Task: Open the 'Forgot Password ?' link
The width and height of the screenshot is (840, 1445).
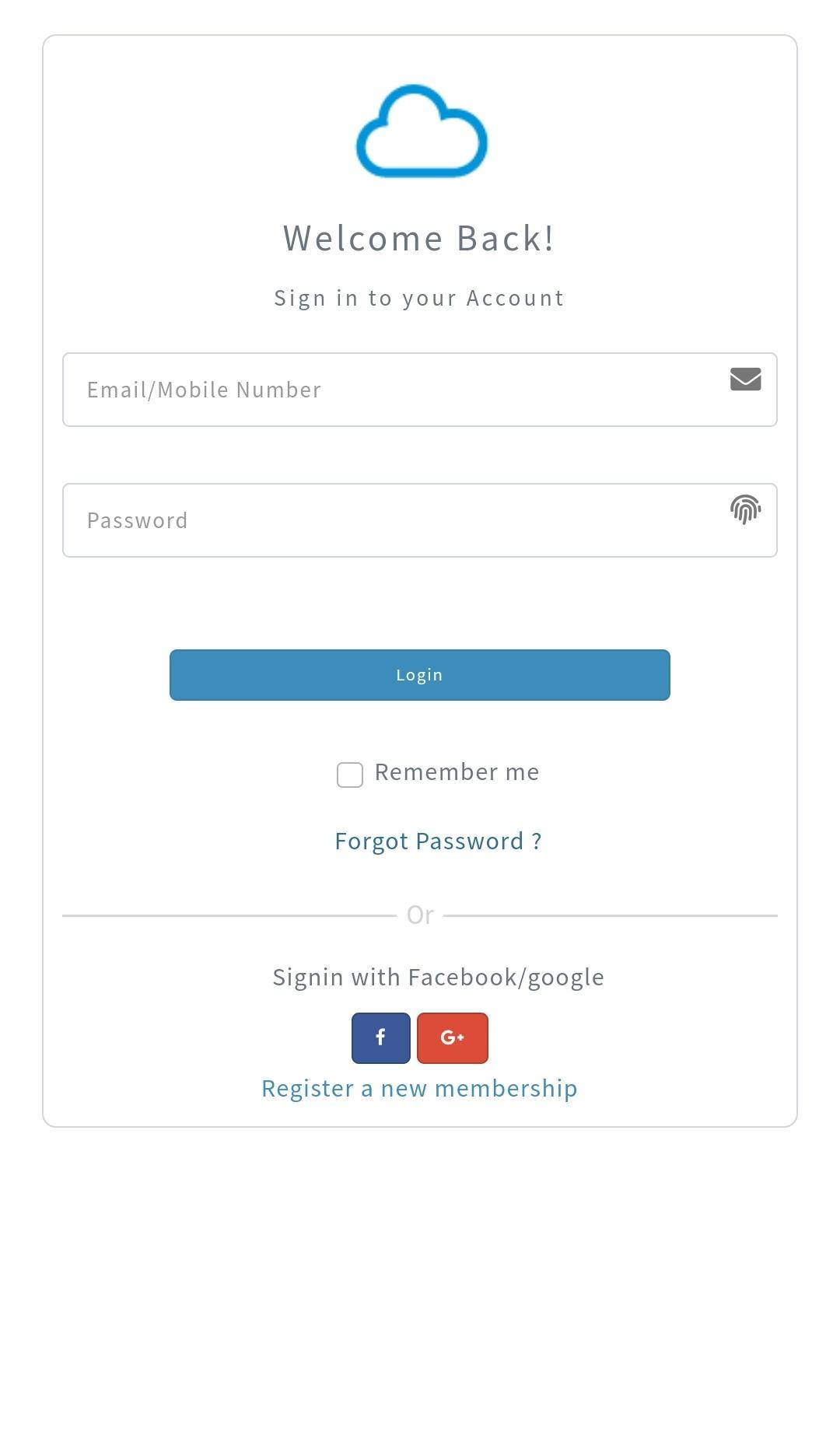Action: pos(438,841)
